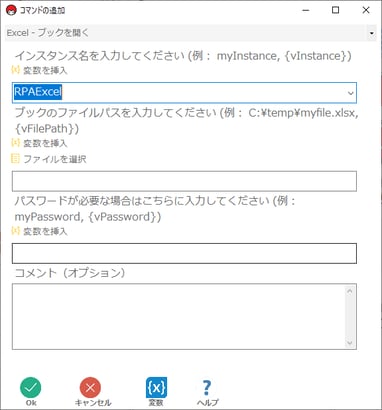The width and height of the screenshot is (382, 410).
Task: Click the file icon beside ファイルを選択
Action: [x=15, y=159]
